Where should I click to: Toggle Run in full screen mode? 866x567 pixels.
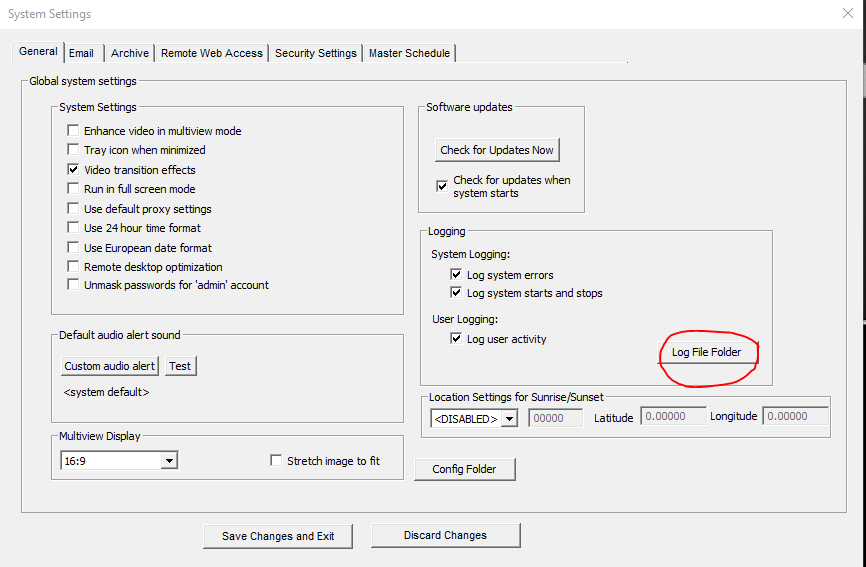point(73,189)
